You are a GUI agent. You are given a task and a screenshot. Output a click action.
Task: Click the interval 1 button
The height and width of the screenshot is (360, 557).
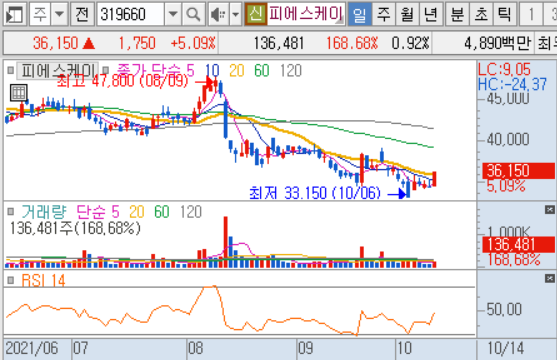tap(531, 15)
